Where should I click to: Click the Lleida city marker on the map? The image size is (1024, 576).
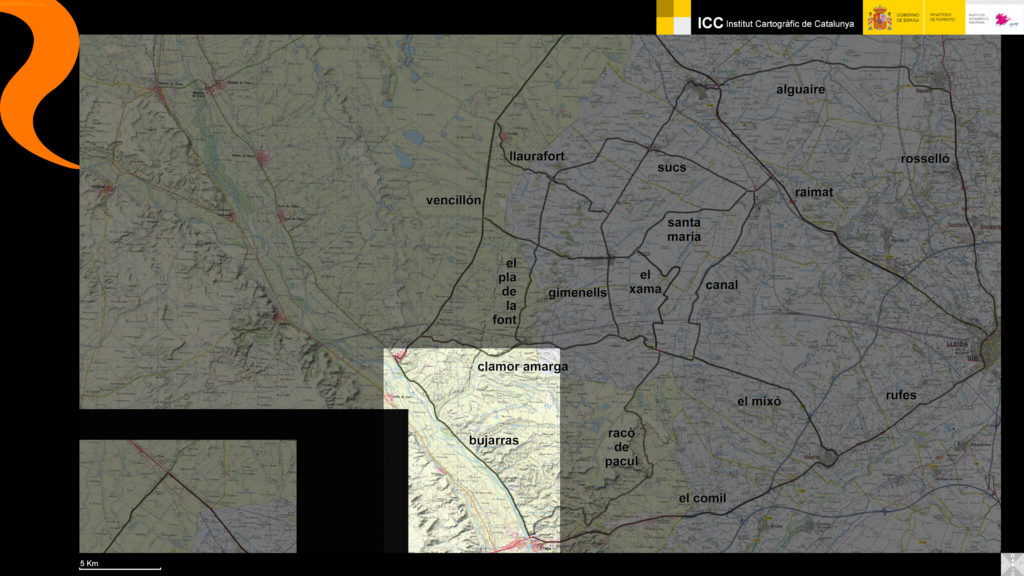(x=991, y=345)
